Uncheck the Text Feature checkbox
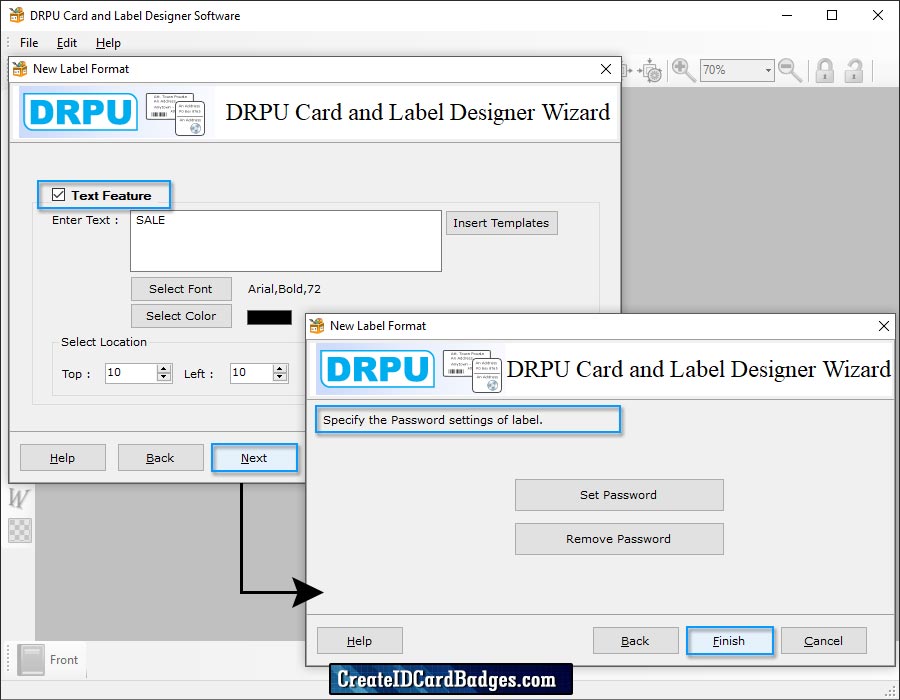The width and height of the screenshot is (900, 700). point(58,195)
